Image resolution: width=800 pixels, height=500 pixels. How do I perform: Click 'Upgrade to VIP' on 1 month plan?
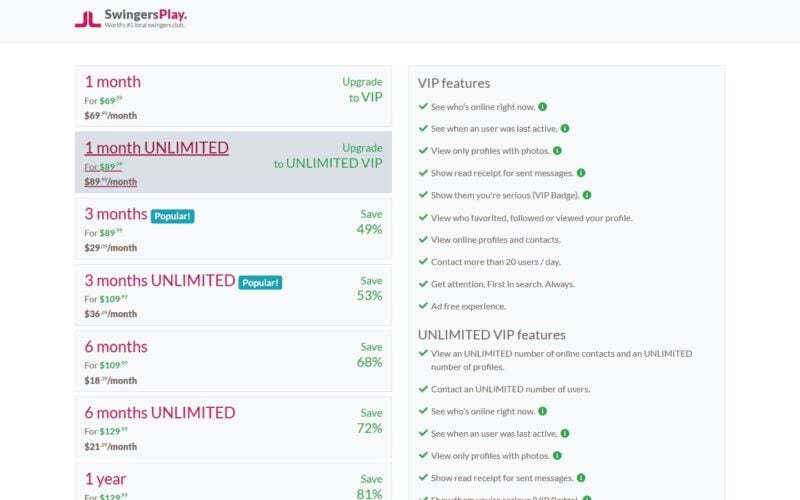(362, 89)
